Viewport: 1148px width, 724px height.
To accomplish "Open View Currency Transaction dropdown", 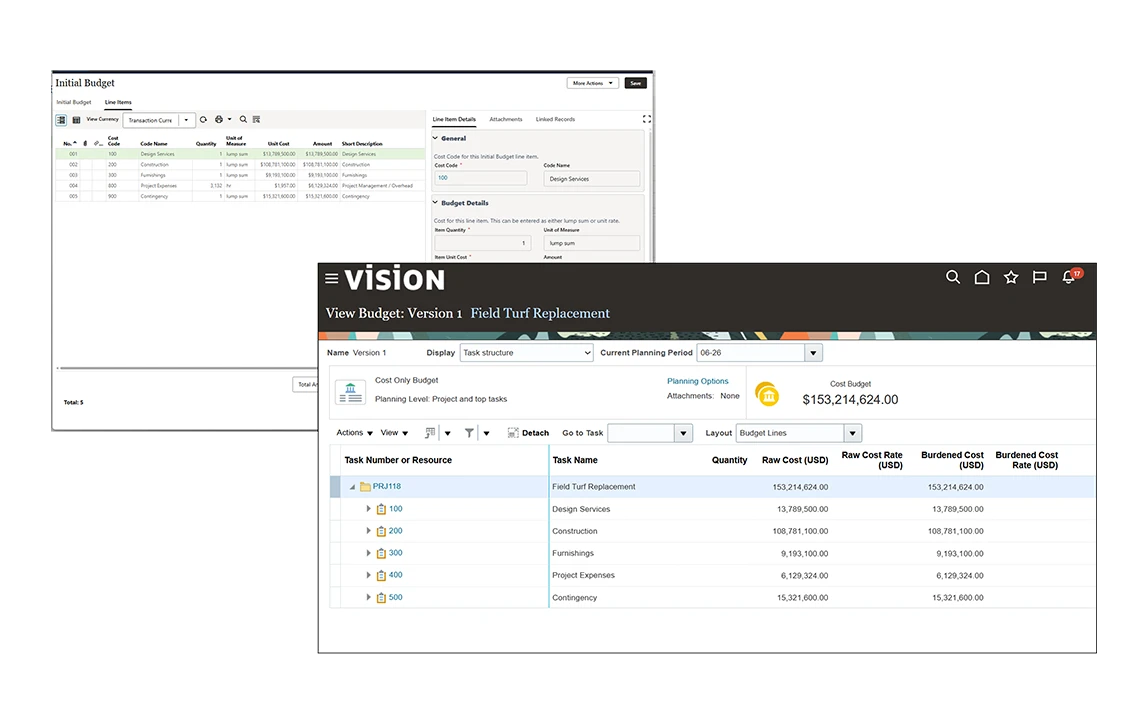I will 159,120.
